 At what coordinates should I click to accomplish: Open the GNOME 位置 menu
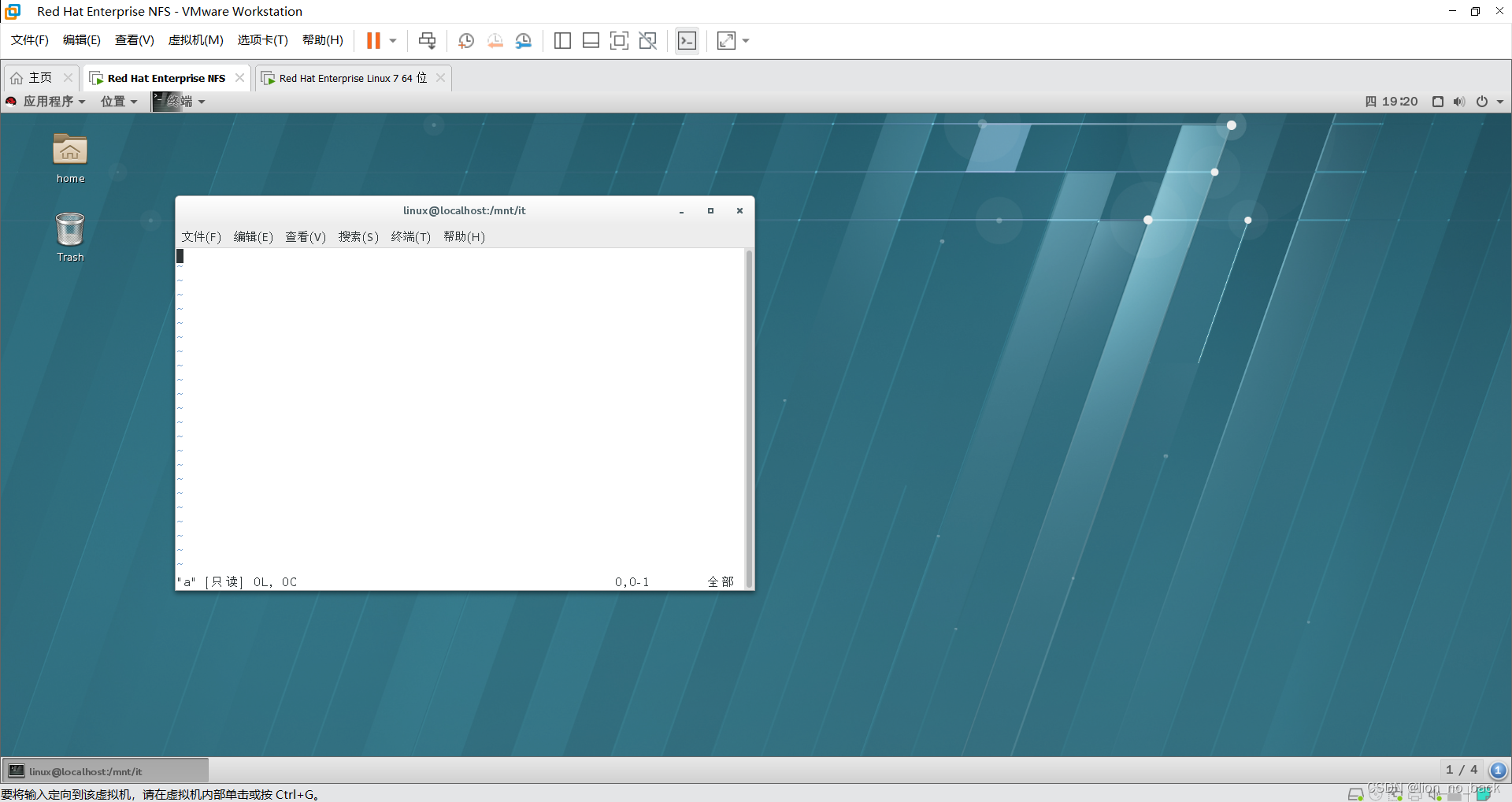pyautogui.click(x=119, y=101)
